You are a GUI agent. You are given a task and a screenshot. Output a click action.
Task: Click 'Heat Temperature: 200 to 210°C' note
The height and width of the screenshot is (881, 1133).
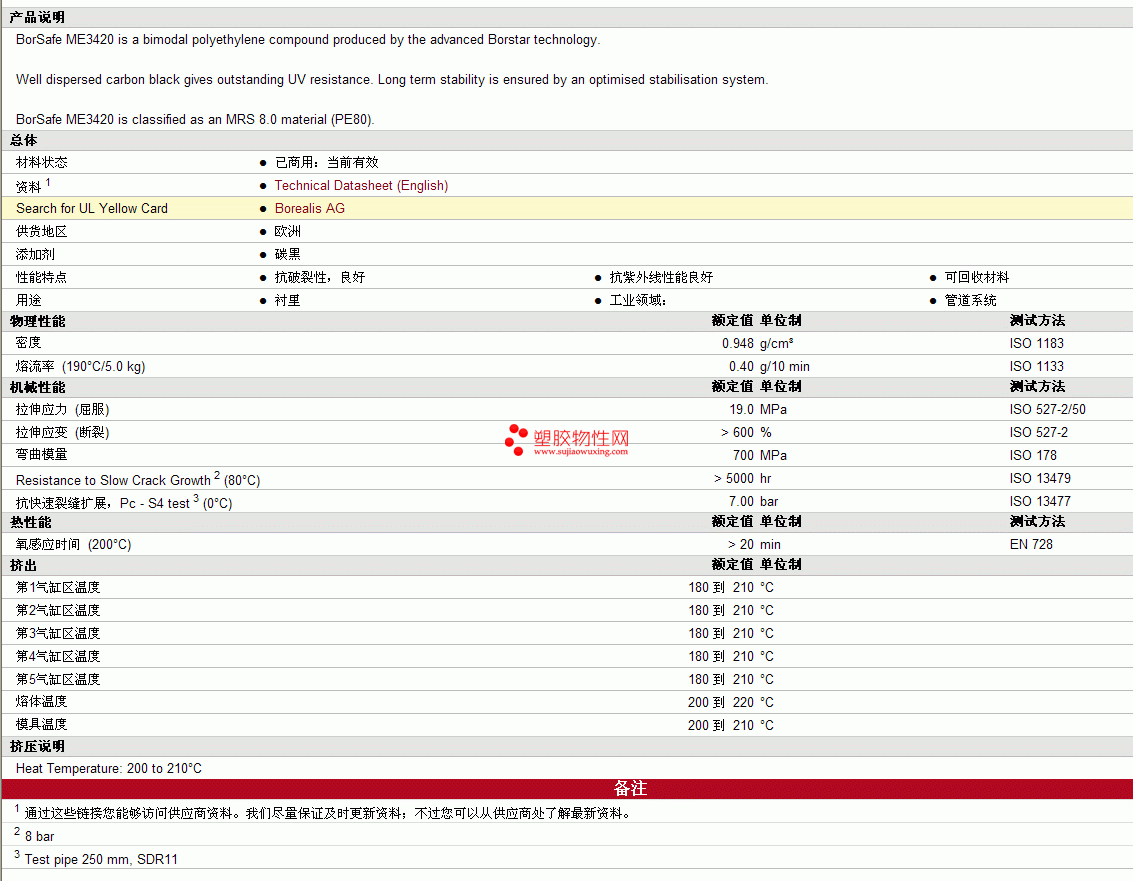[x=108, y=768]
